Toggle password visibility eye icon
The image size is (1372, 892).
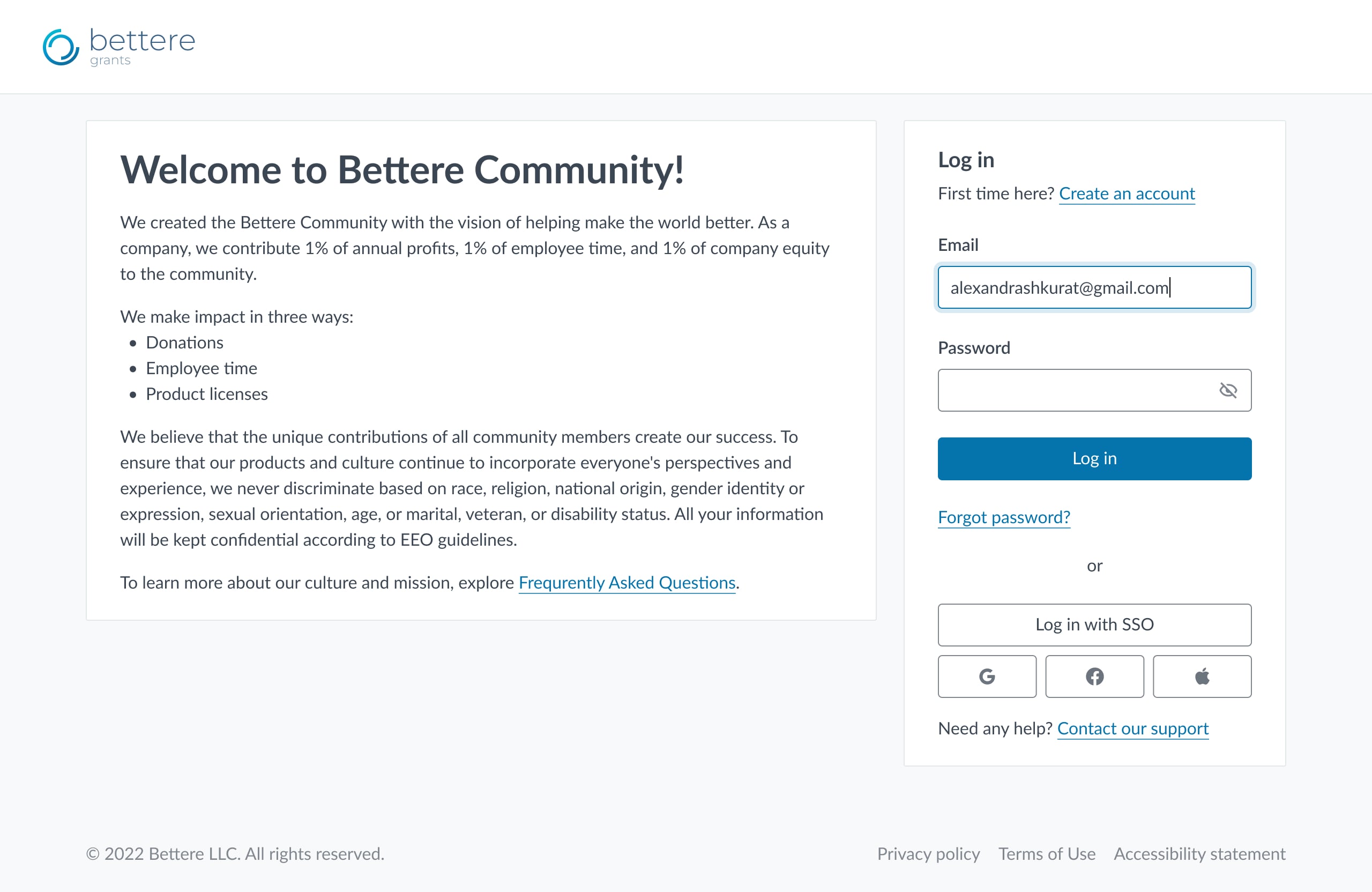pos(1228,390)
